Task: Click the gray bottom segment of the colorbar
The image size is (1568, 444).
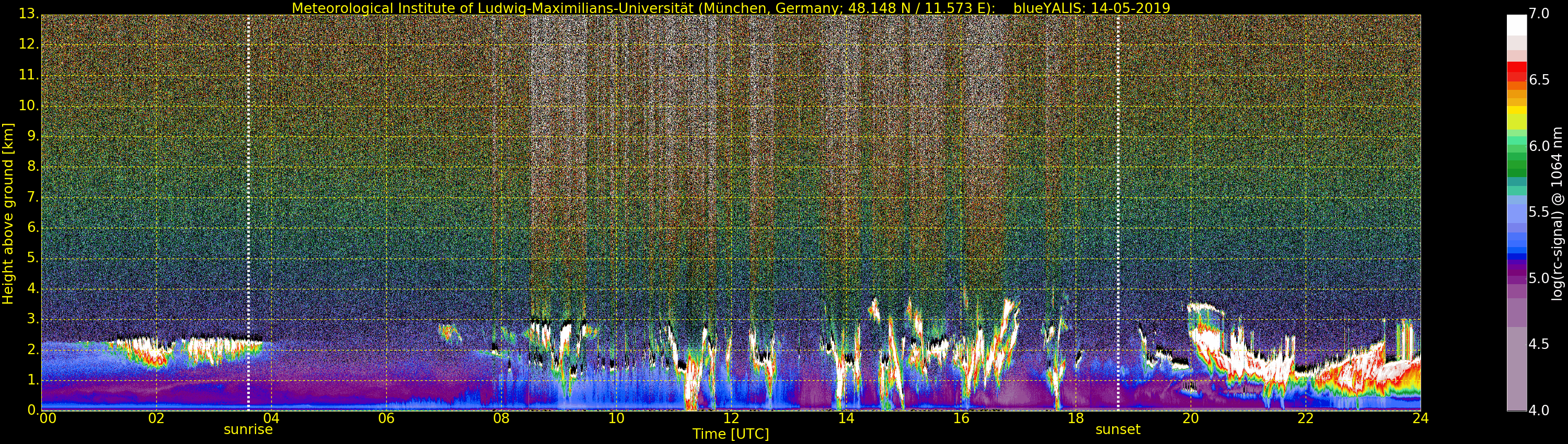Action: coord(1516,369)
